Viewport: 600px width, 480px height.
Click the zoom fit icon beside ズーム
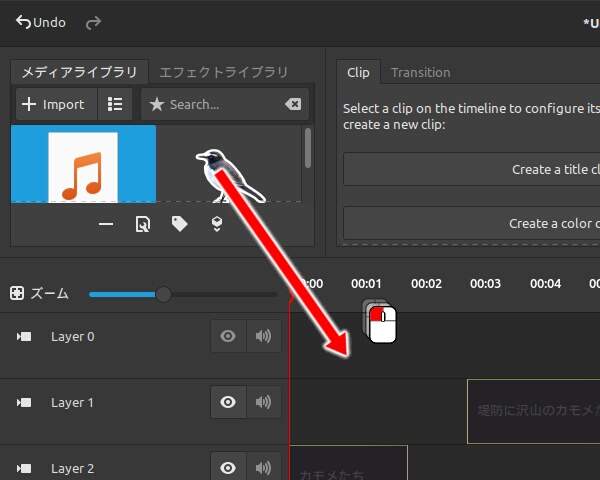click(17, 294)
